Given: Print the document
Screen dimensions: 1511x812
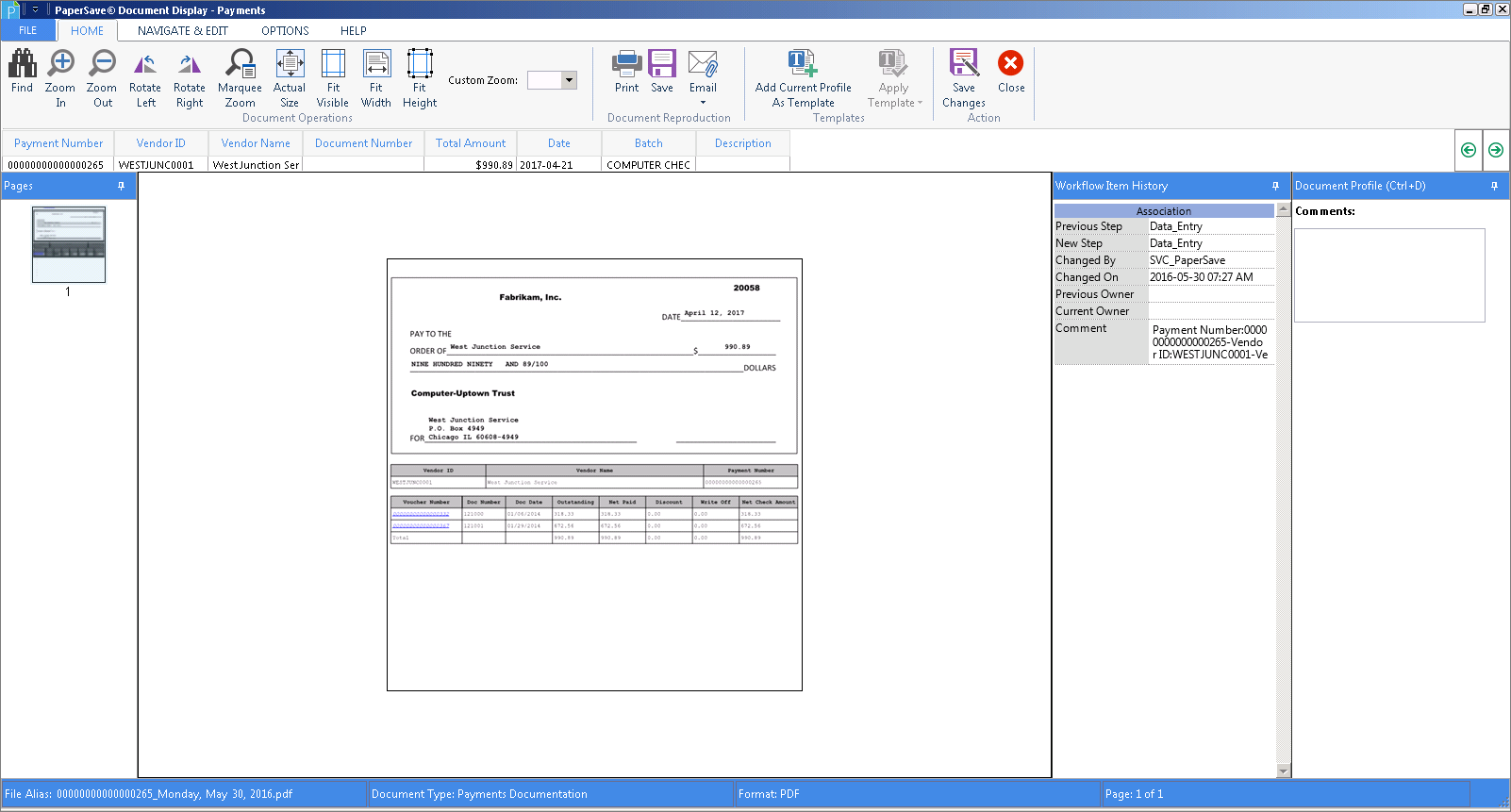Looking at the screenshot, I should 627,64.
